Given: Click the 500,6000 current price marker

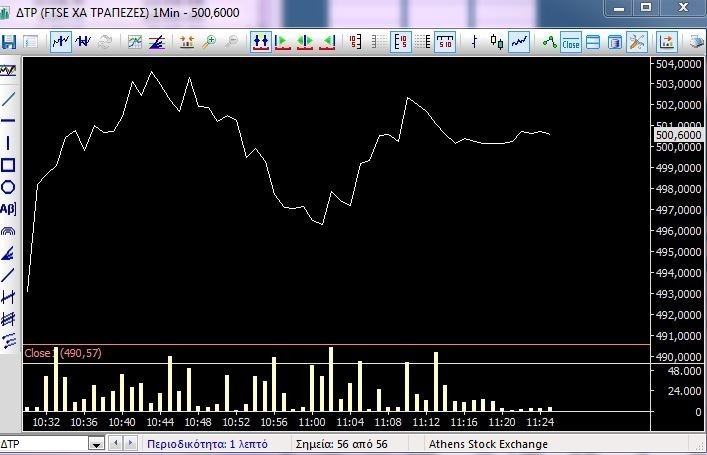Looking at the screenshot, I should click(x=677, y=134).
